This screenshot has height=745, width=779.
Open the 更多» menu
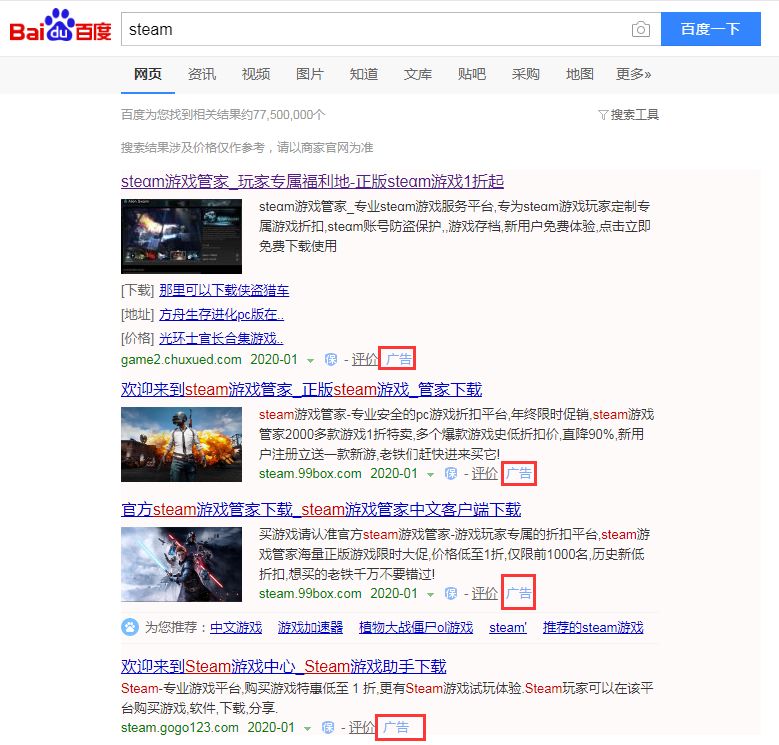[633, 74]
